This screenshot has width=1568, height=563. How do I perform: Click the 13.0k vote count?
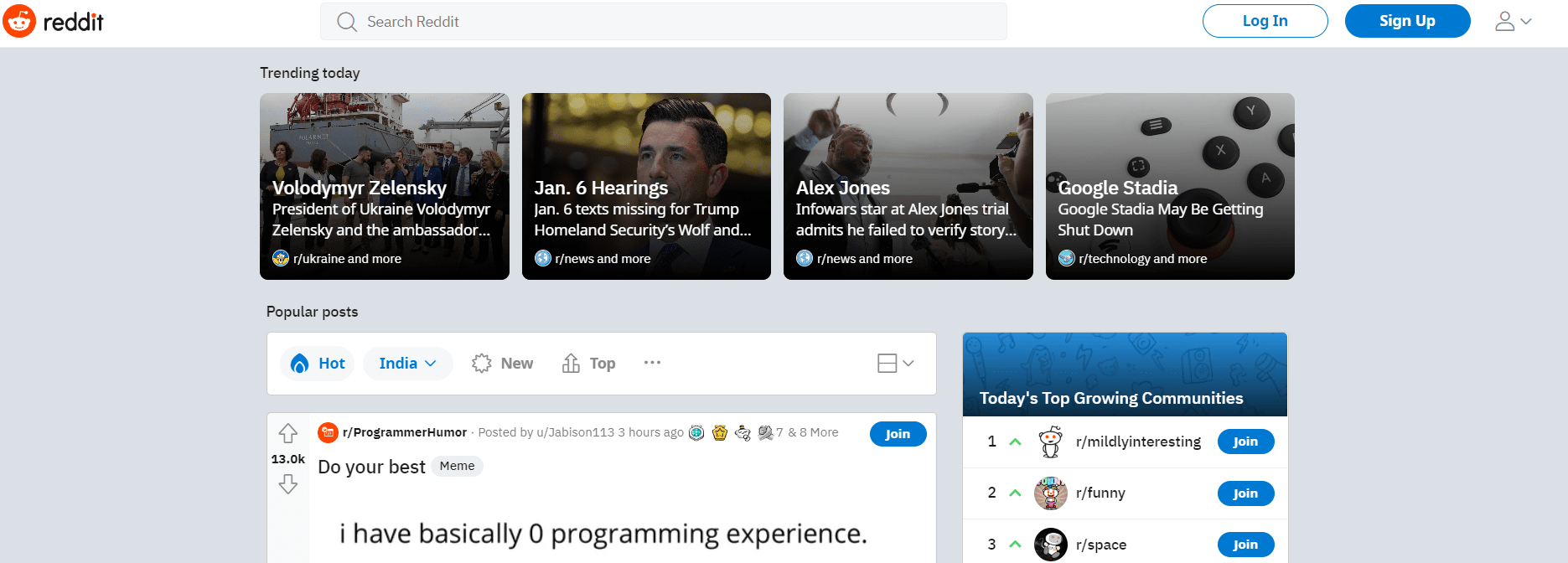pos(288,459)
